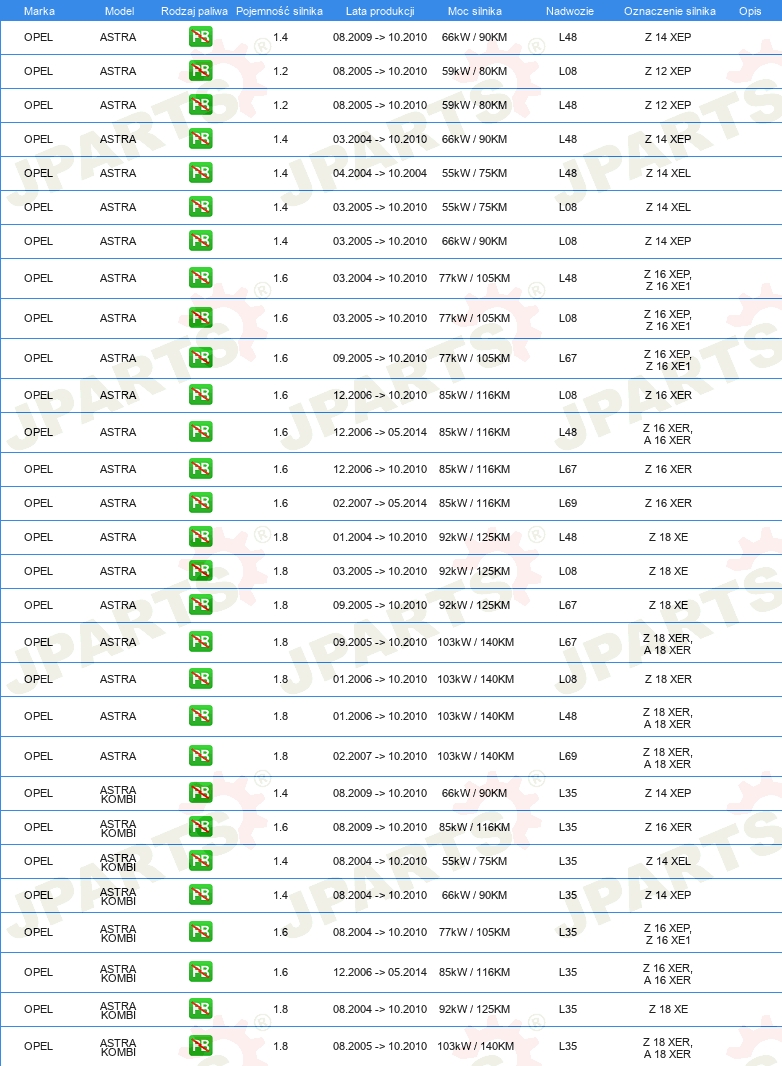782x1066 pixels.
Task: Click 55kW / 75KM in the 04.2004 row
Action: (475, 173)
